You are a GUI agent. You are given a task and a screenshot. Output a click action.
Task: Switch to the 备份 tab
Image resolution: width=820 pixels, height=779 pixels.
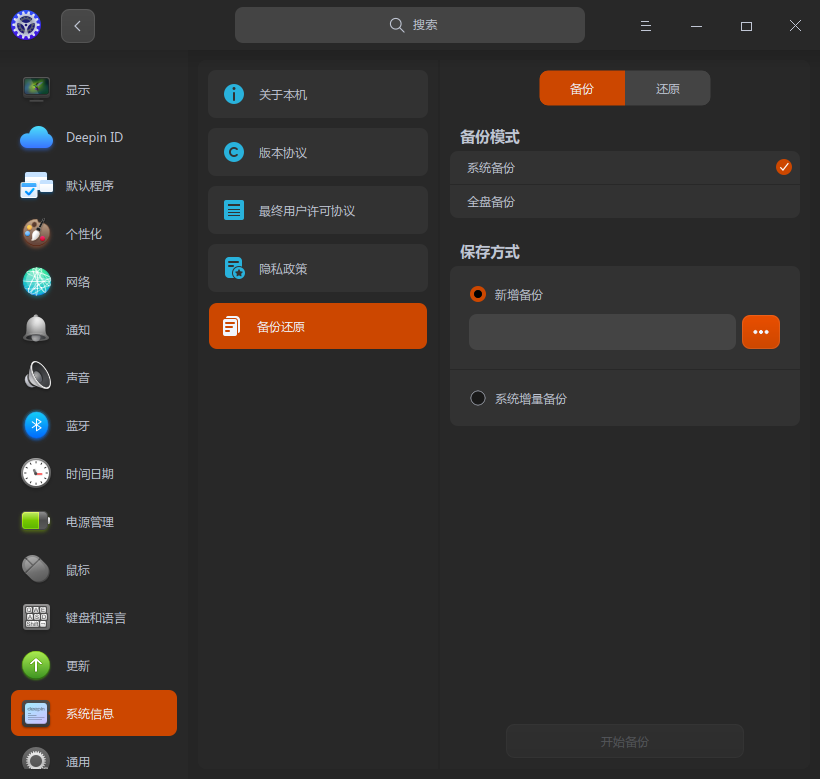[582, 88]
